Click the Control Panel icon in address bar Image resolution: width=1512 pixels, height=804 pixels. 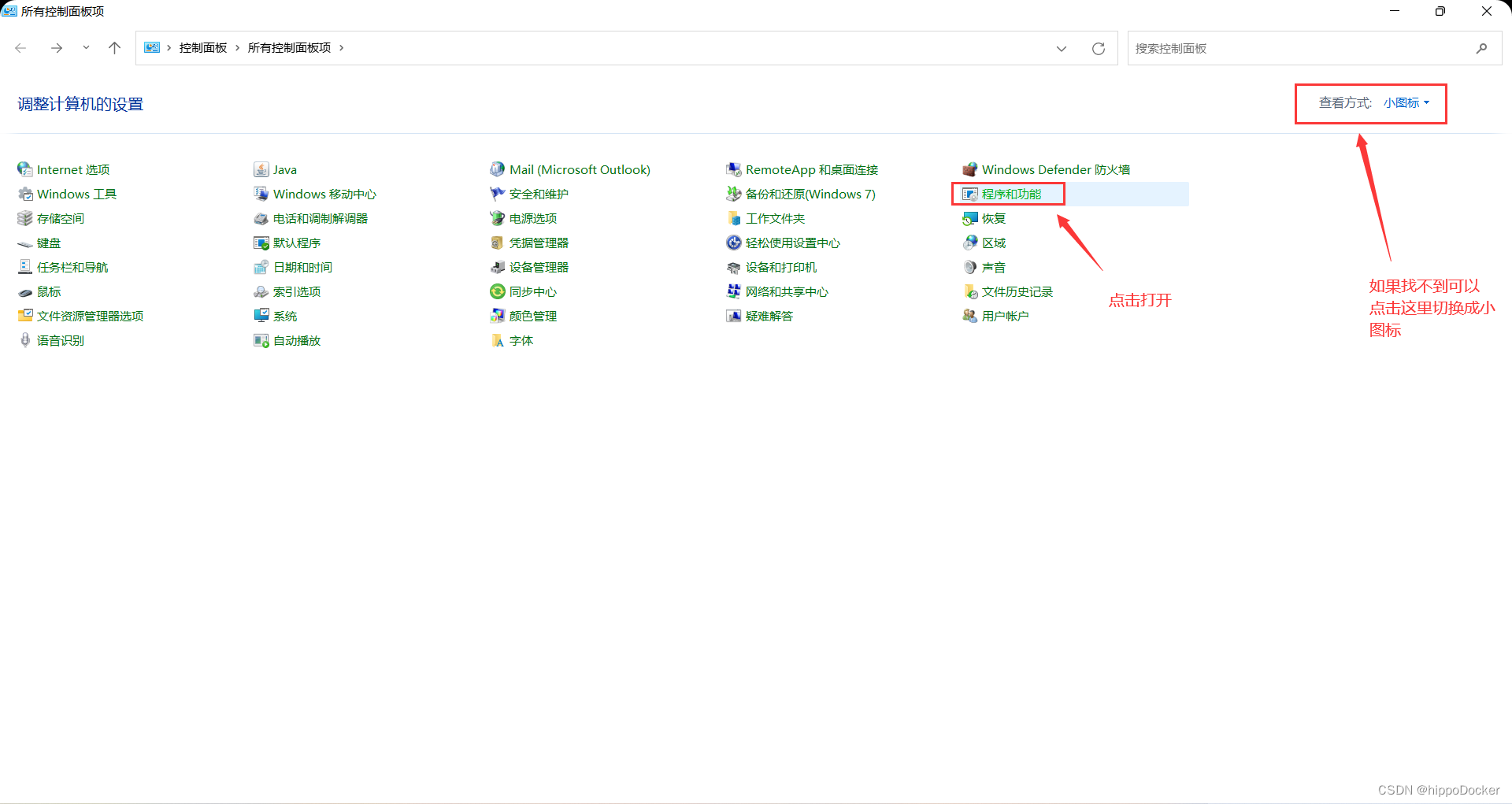[152, 48]
